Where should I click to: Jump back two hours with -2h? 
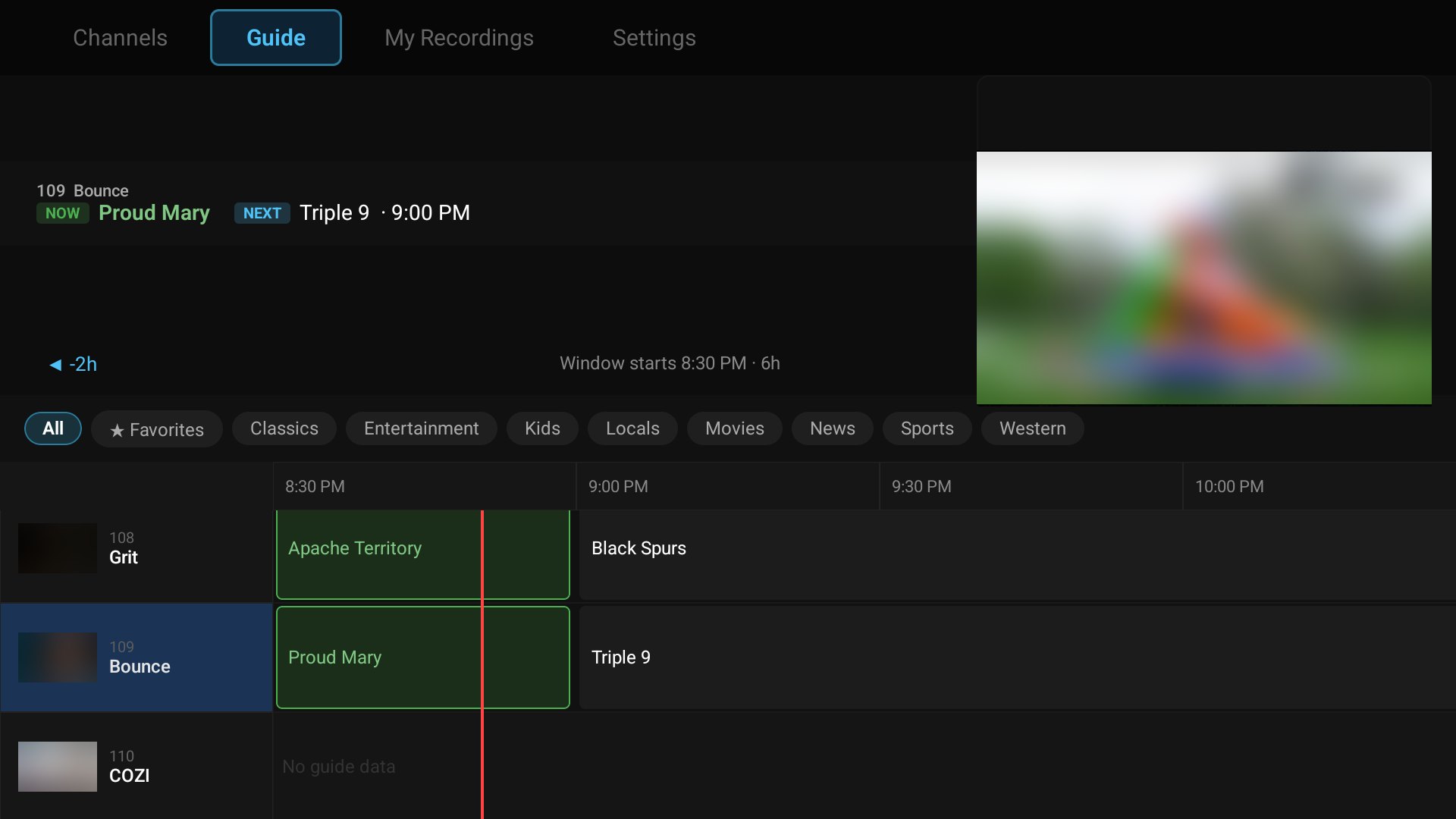73,364
